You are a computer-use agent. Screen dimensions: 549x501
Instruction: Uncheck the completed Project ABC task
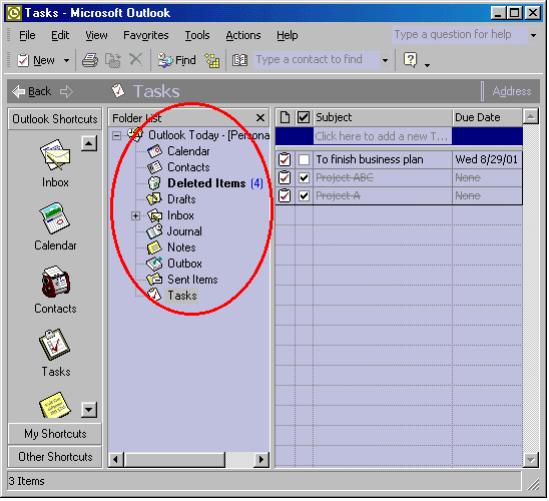(x=304, y=178)
